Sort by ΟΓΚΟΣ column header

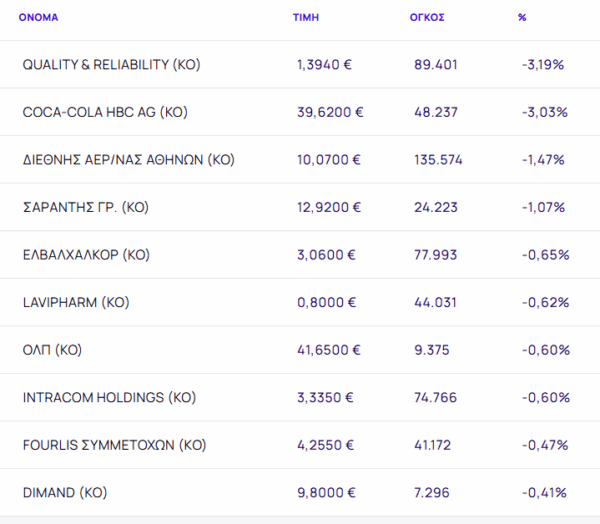[427, 18]
